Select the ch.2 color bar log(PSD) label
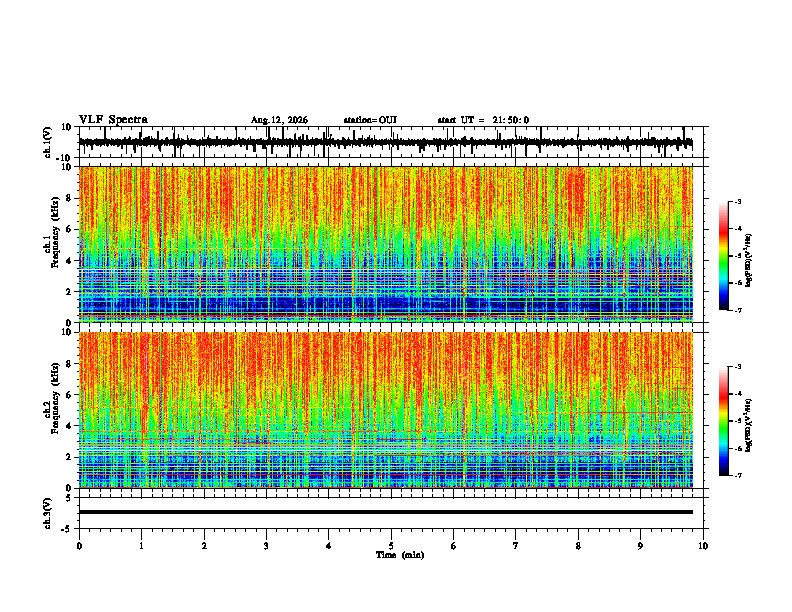 [749, 425]
